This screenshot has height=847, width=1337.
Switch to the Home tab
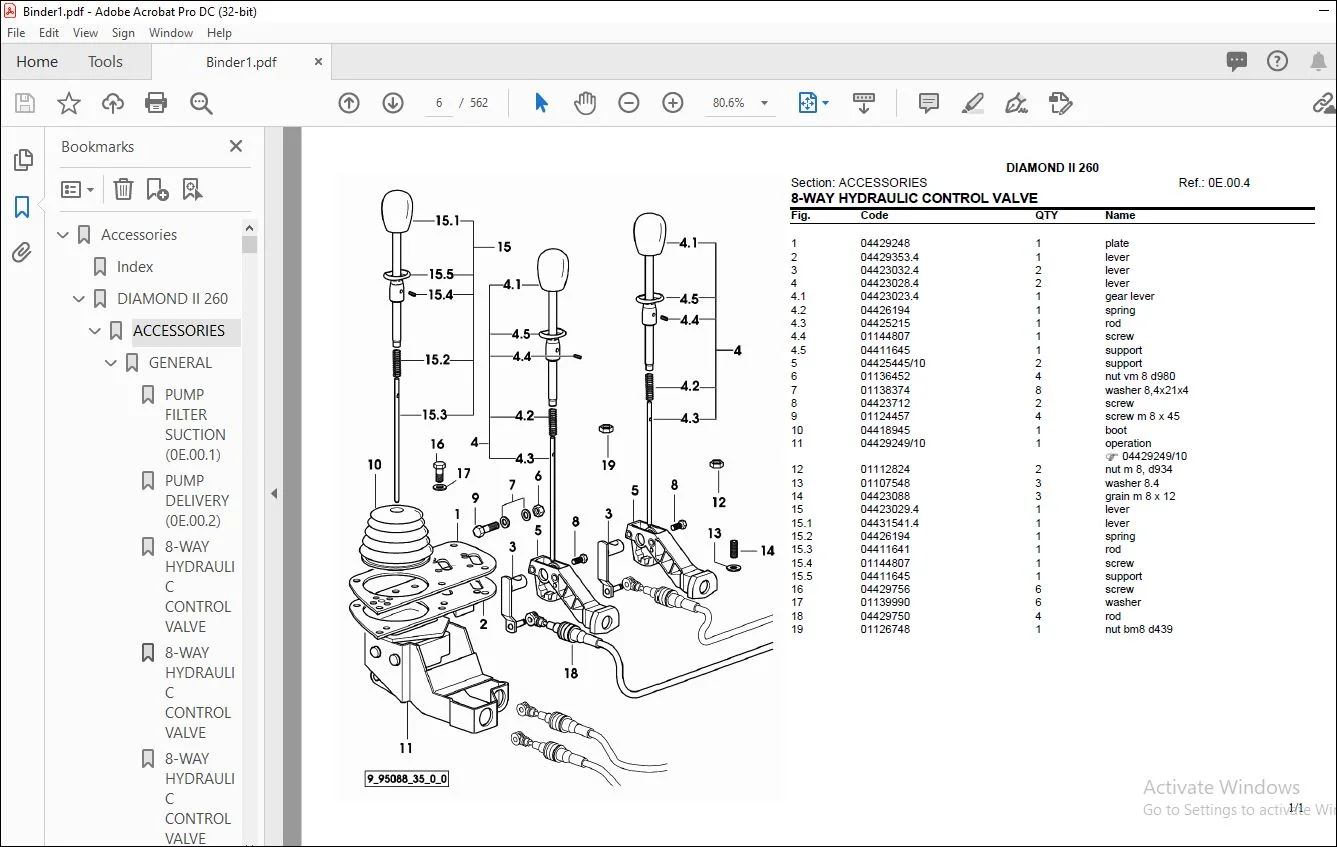[x=37, y=62]
